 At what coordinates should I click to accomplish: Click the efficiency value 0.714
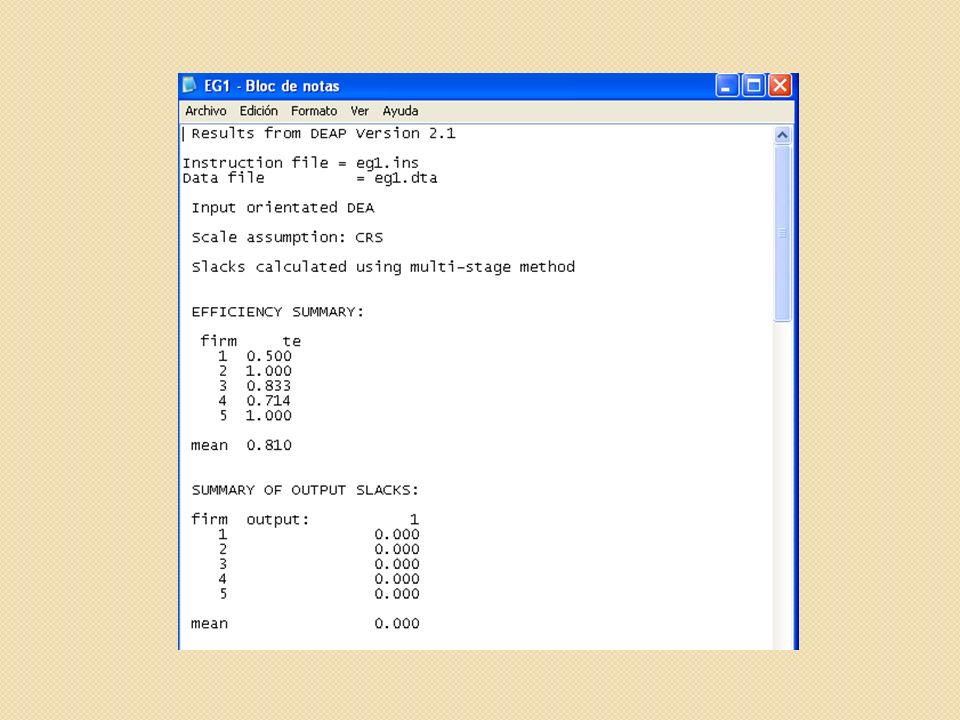[x=269, y=401]
